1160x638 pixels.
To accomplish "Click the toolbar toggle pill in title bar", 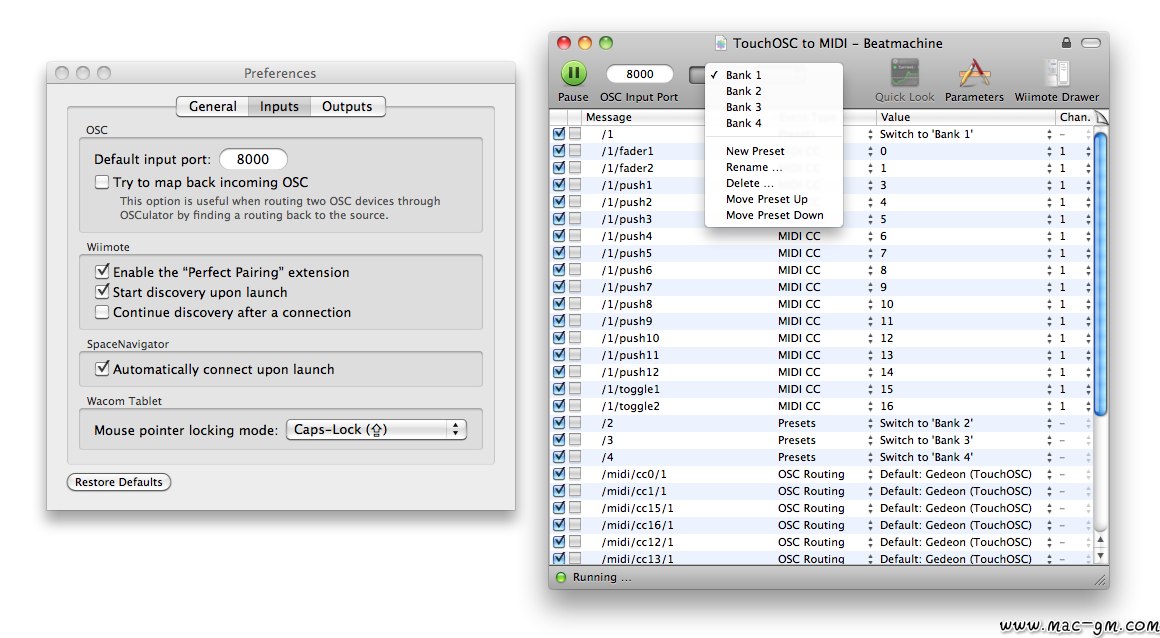I will point(1091,43).
